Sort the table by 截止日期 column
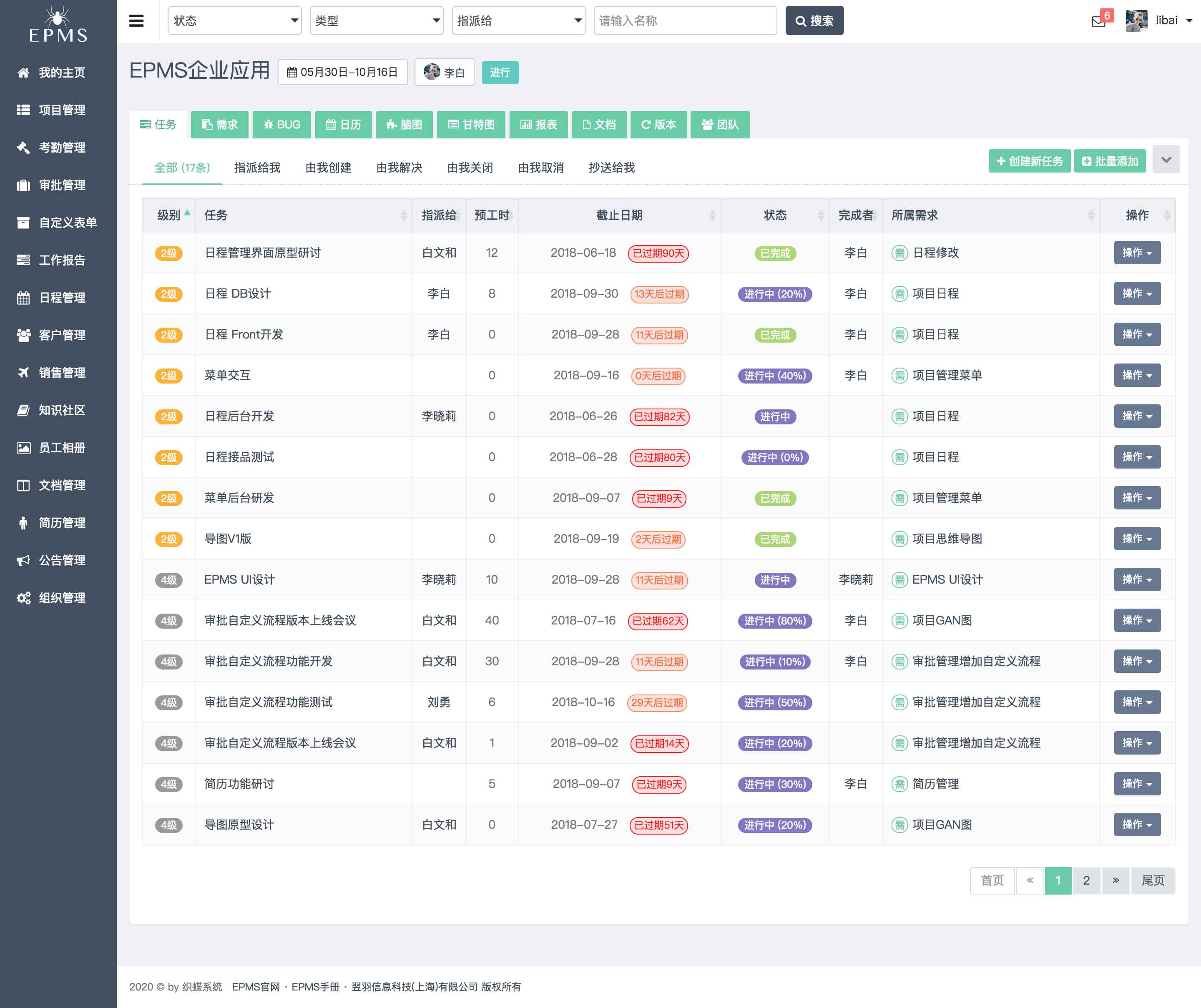The image size is (1201, 1008). tap(619, 215)
